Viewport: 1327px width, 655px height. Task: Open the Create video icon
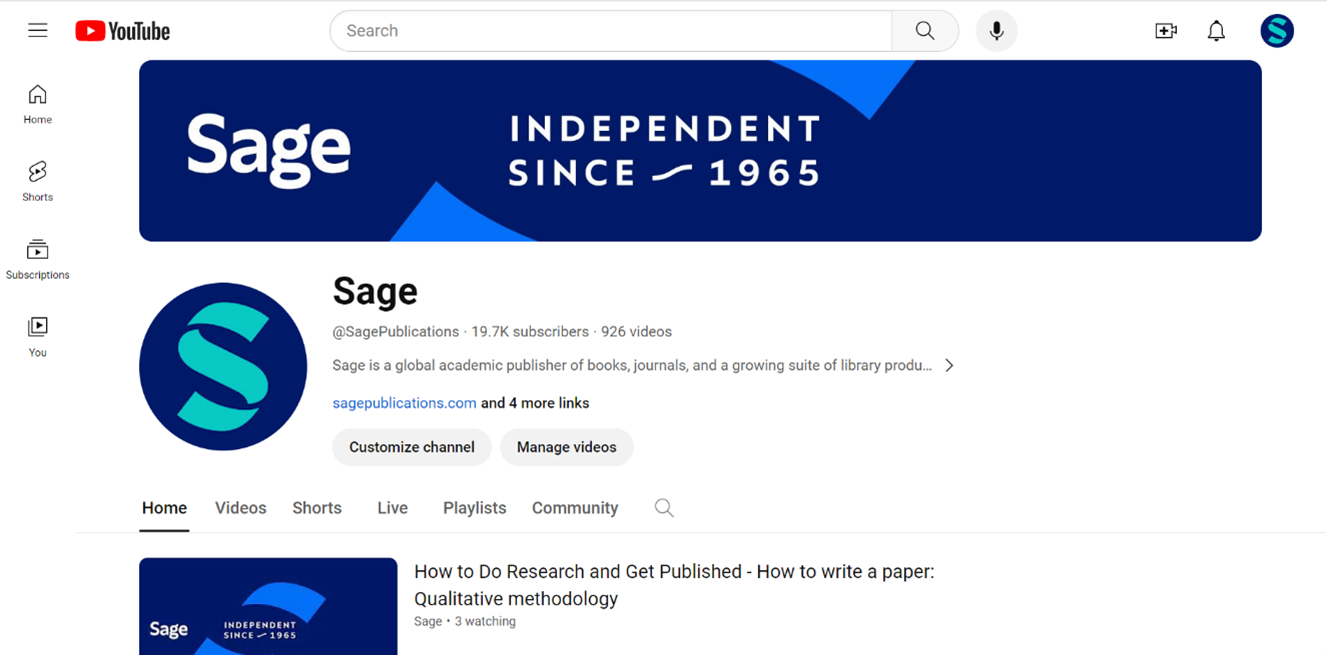pyautogui.click(x=1165, y=31)
